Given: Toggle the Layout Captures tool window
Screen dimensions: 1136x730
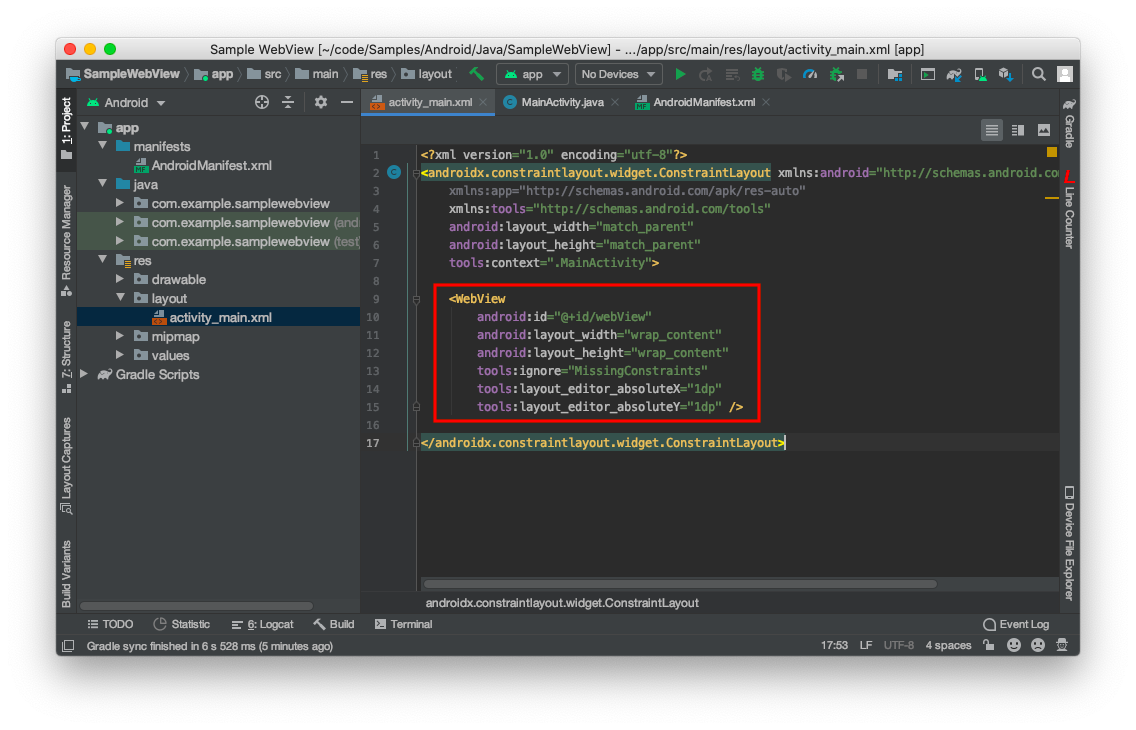Looking at the screenshot, I should [x=67, y=466].
